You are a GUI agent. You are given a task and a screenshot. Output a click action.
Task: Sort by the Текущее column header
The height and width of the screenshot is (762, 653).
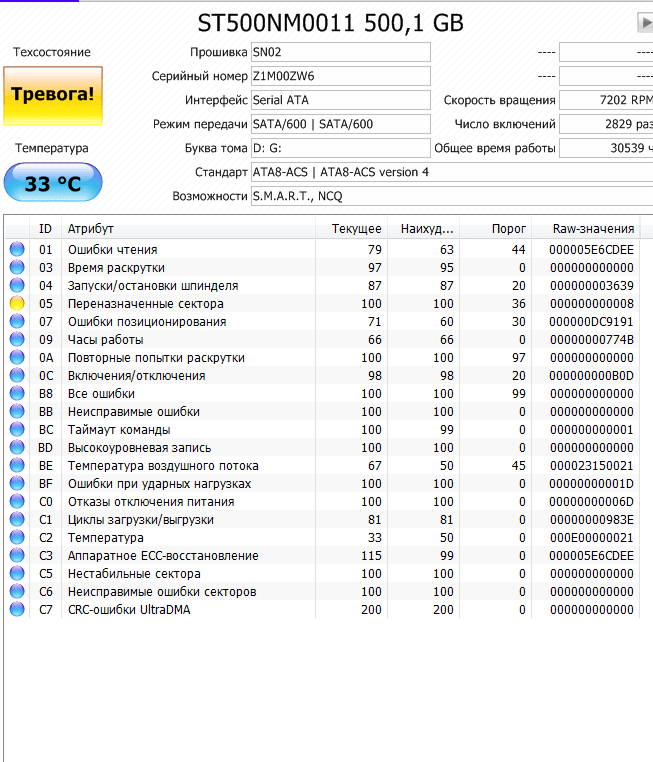[351, 228]
